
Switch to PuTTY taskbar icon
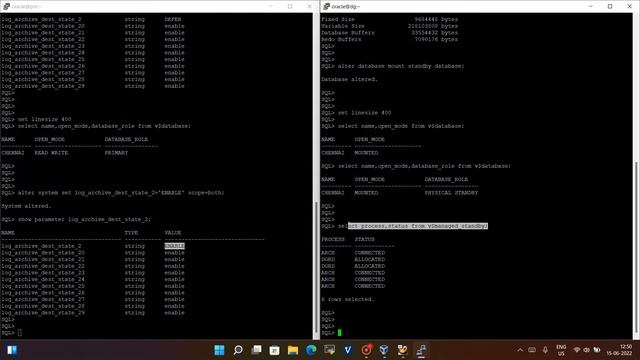421,350
